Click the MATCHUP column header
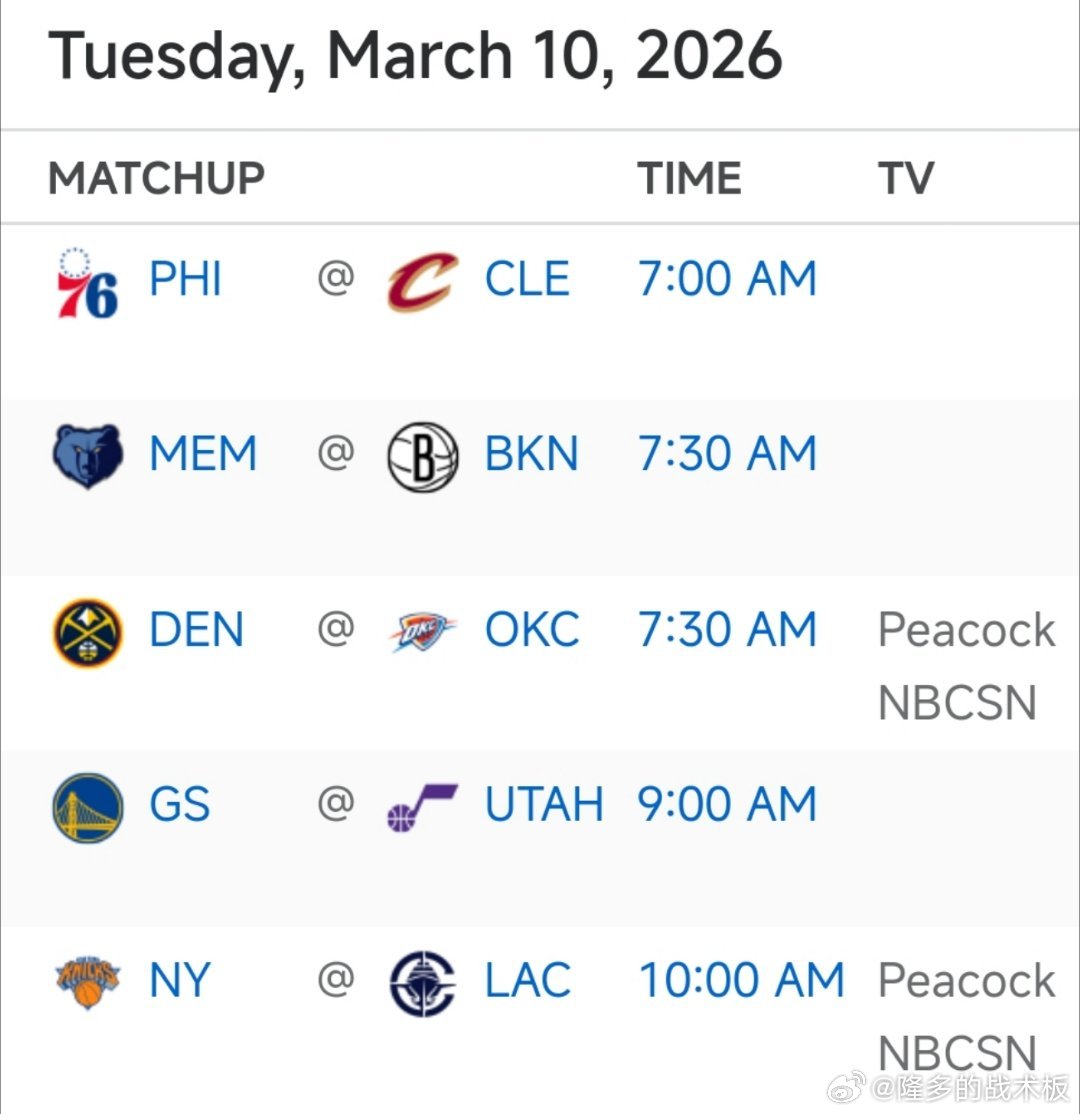1080x1114 pixels. 156,179
